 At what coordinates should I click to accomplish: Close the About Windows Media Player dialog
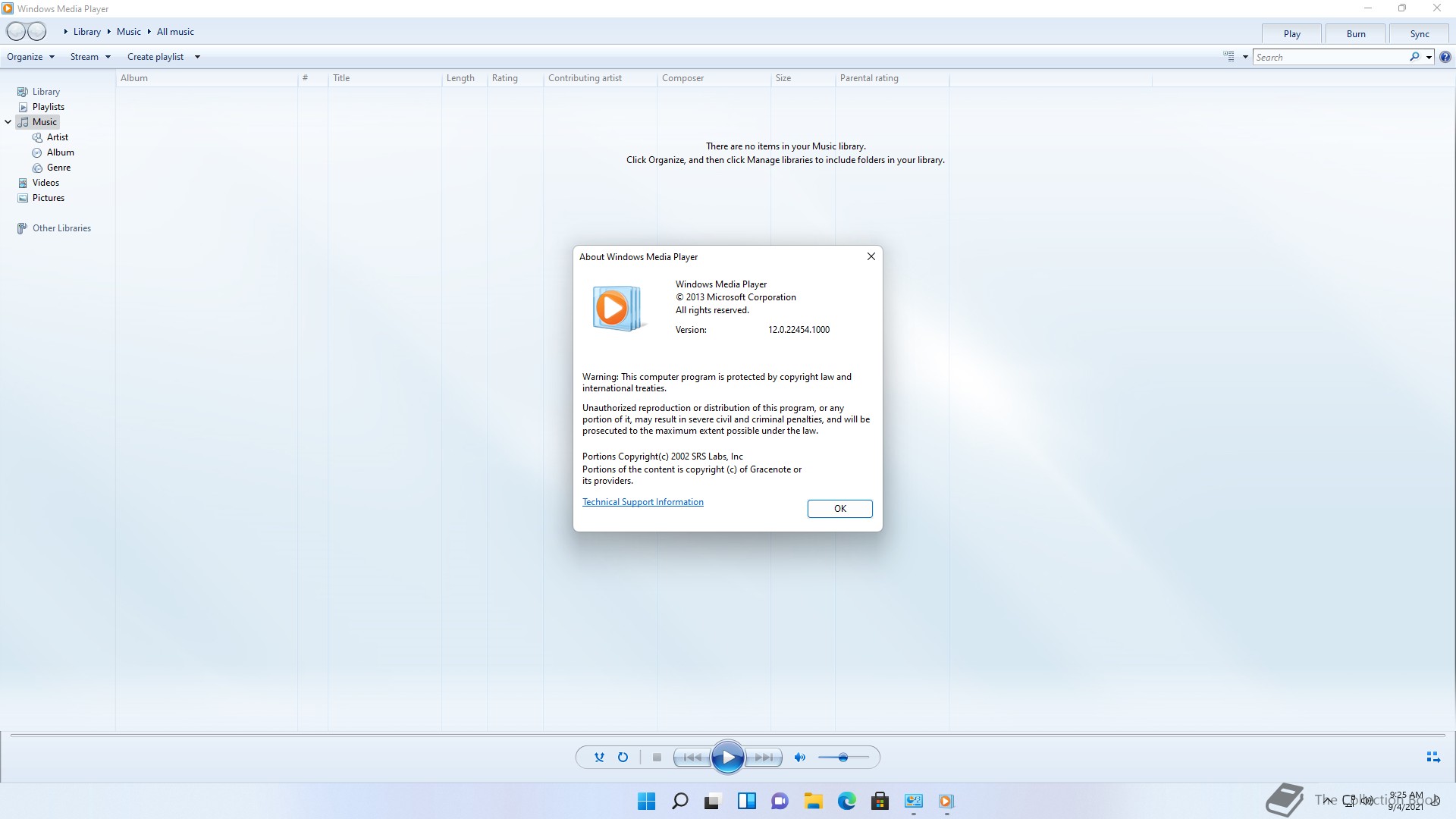pos(871,256)
